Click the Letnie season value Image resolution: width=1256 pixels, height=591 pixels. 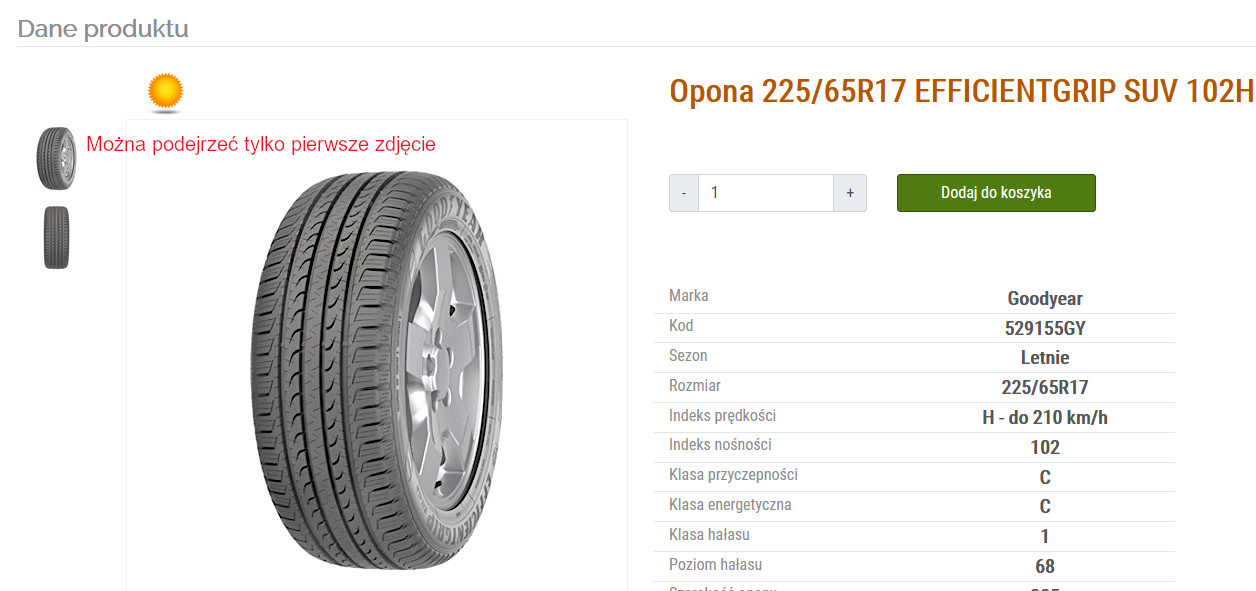[x=1045, y=357]
